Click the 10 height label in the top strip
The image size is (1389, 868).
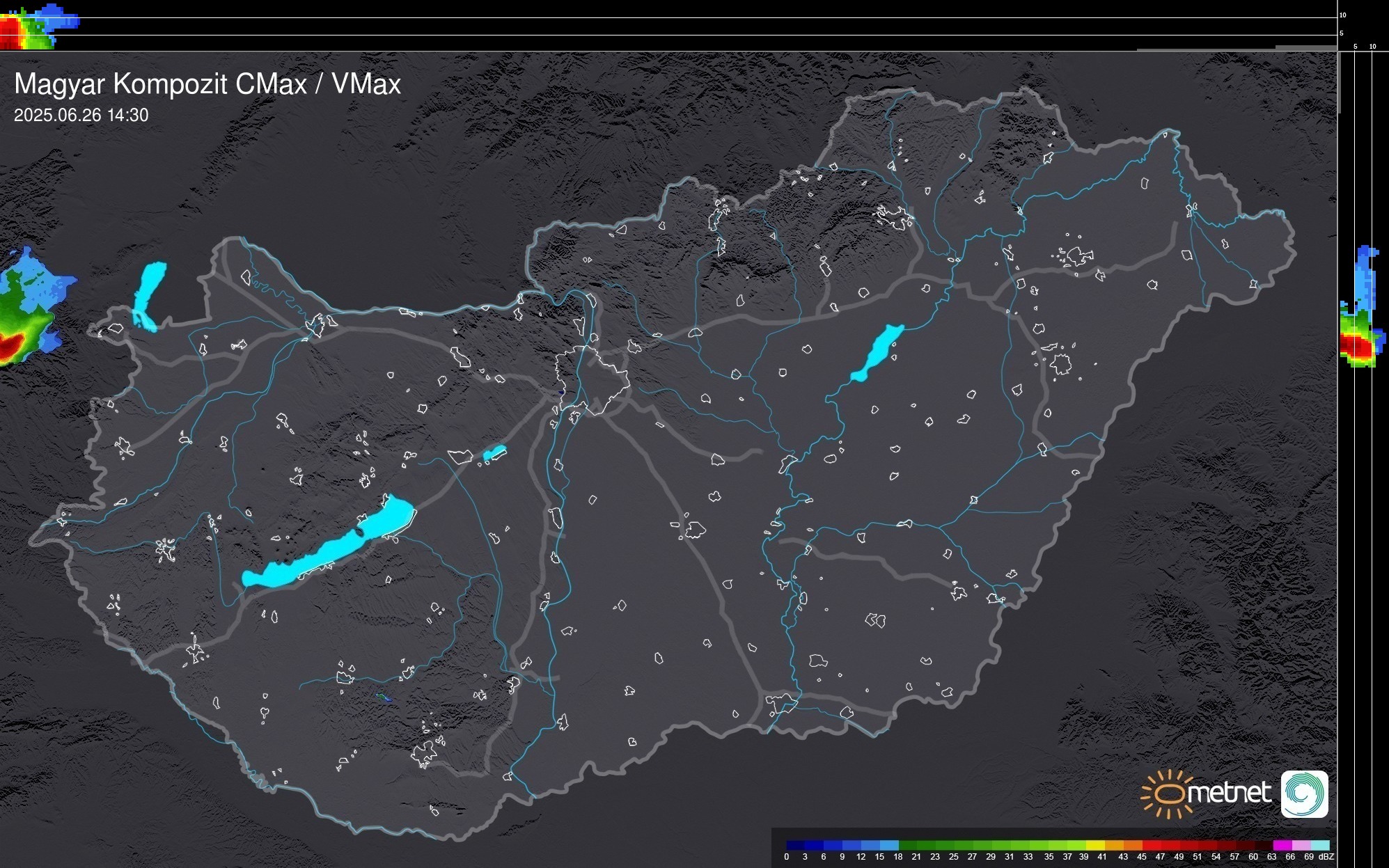click(1342, 15)
